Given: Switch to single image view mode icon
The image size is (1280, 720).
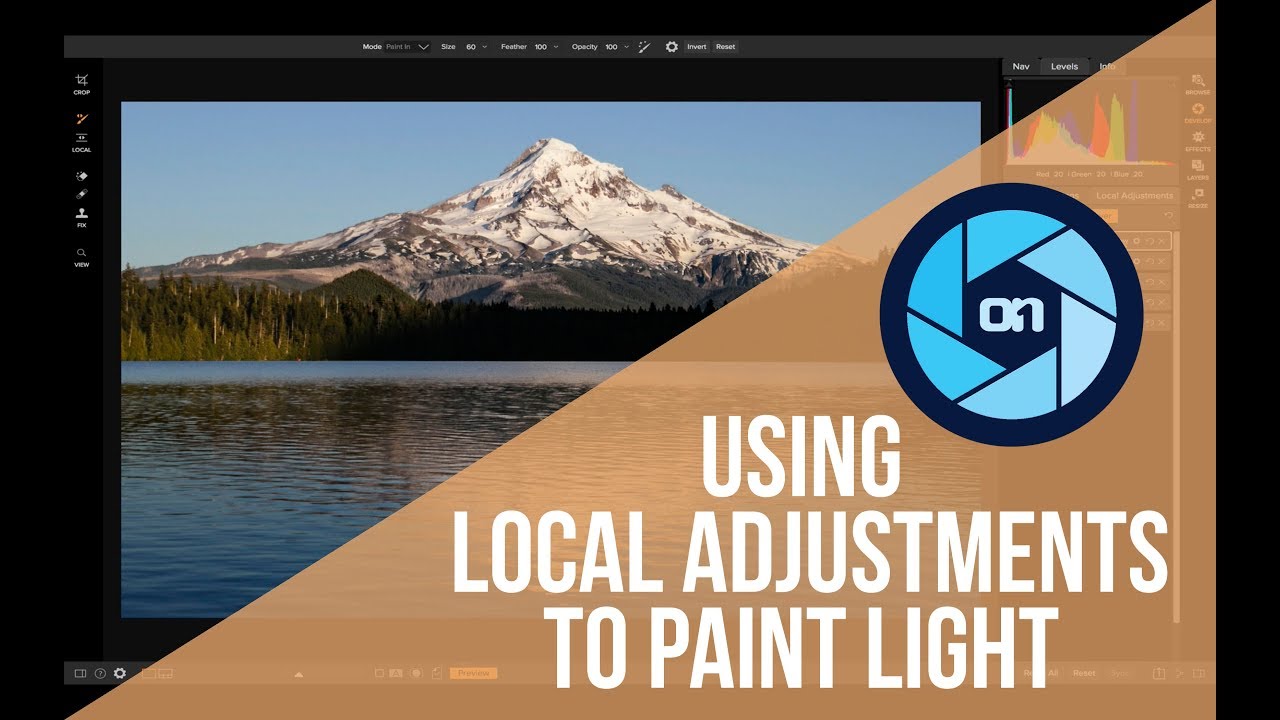Looking at the screenshot, I should point(148,674).
